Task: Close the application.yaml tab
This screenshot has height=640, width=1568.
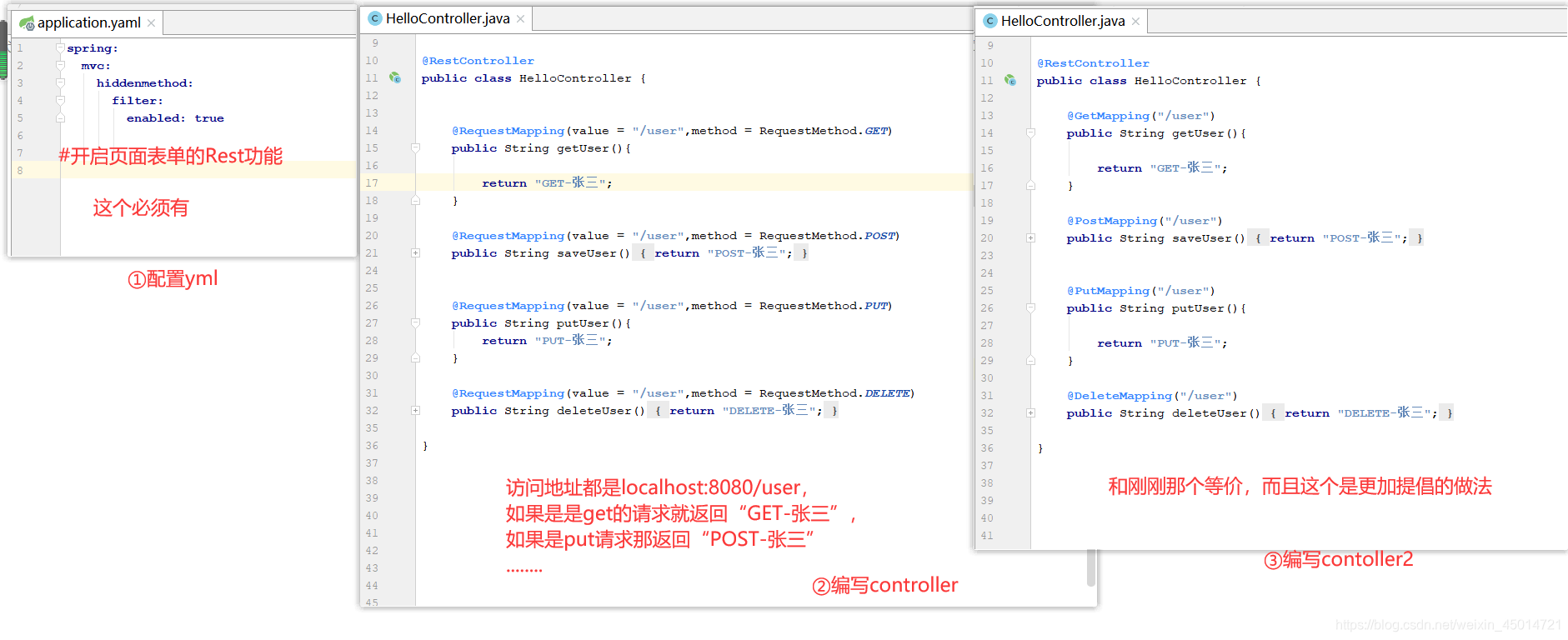Action: point(151,23)
